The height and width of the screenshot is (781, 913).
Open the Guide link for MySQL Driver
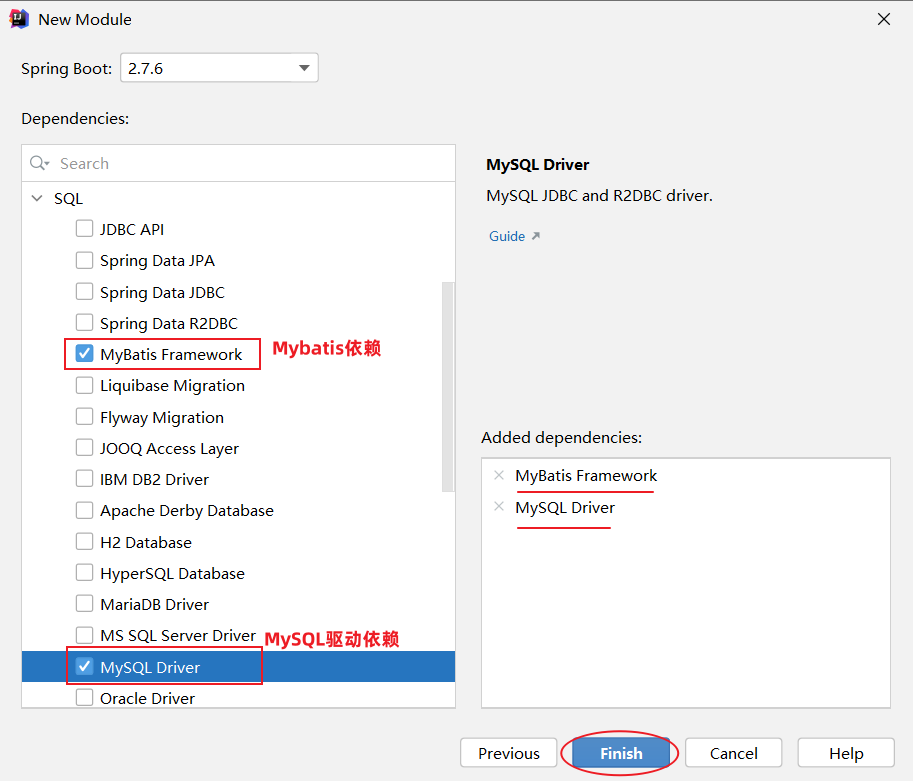pos(507,235)
